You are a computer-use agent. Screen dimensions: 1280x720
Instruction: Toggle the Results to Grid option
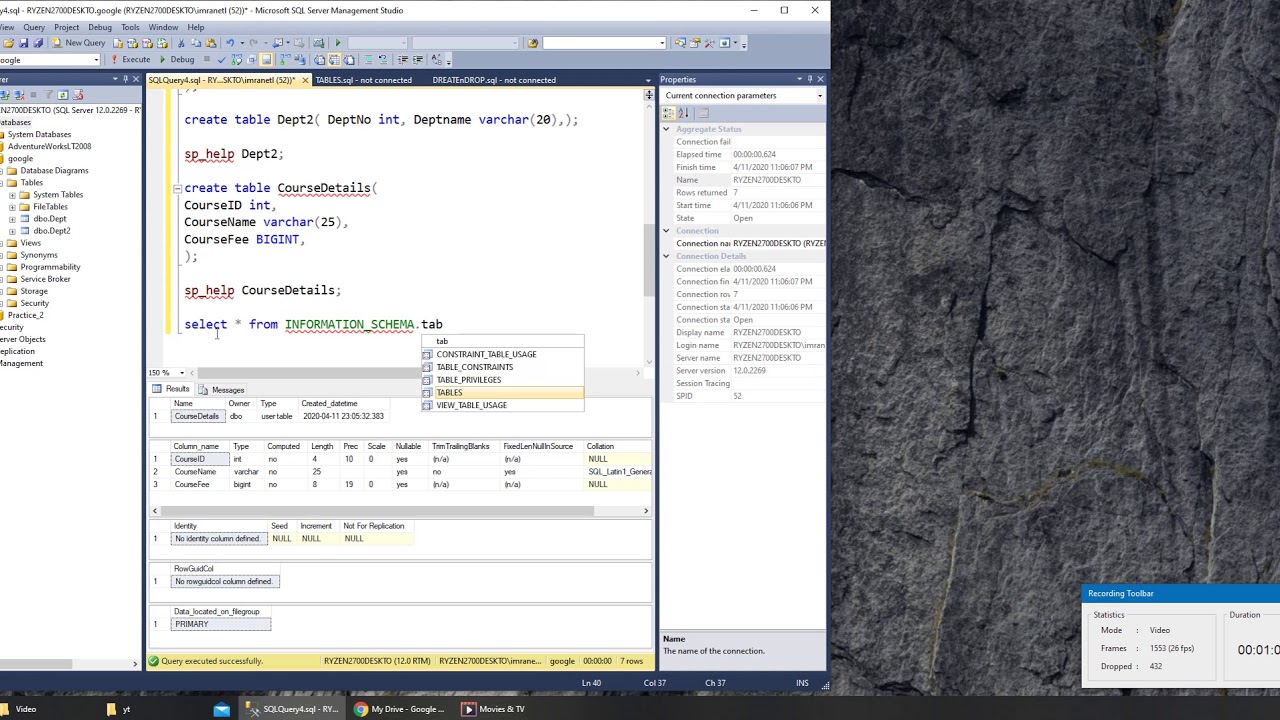332,60
